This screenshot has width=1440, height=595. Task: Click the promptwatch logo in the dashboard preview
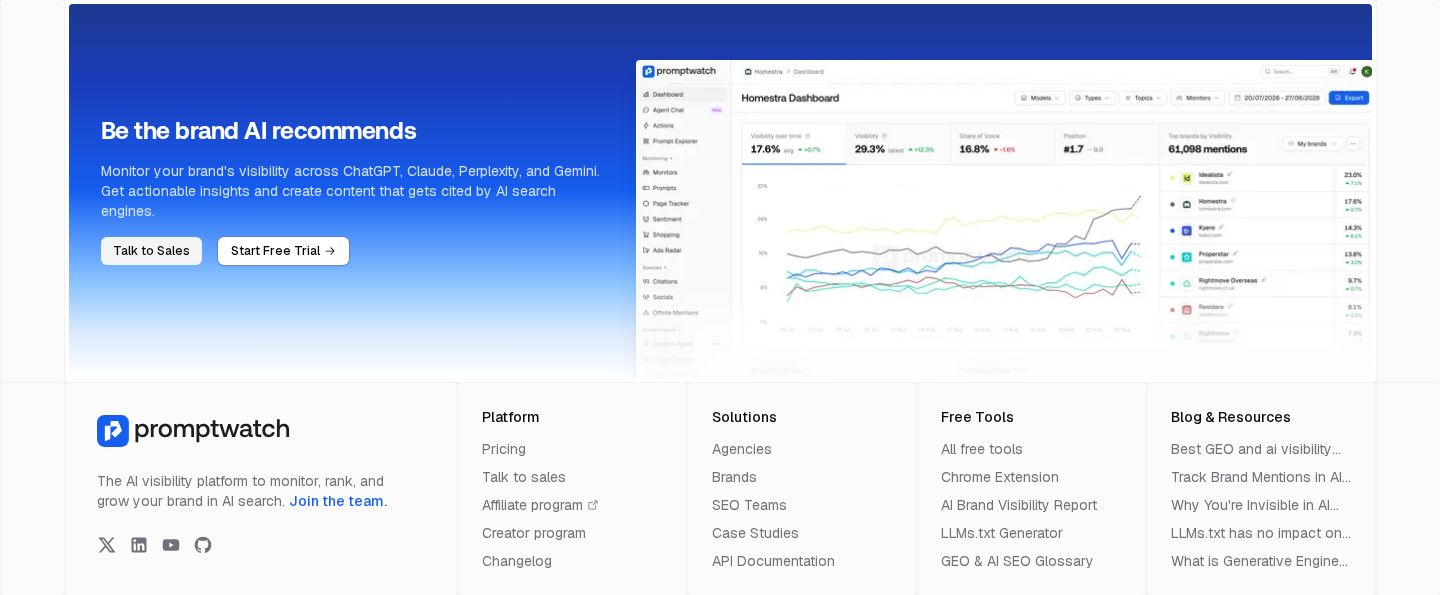pyautogui.click(x=679, y=72)
